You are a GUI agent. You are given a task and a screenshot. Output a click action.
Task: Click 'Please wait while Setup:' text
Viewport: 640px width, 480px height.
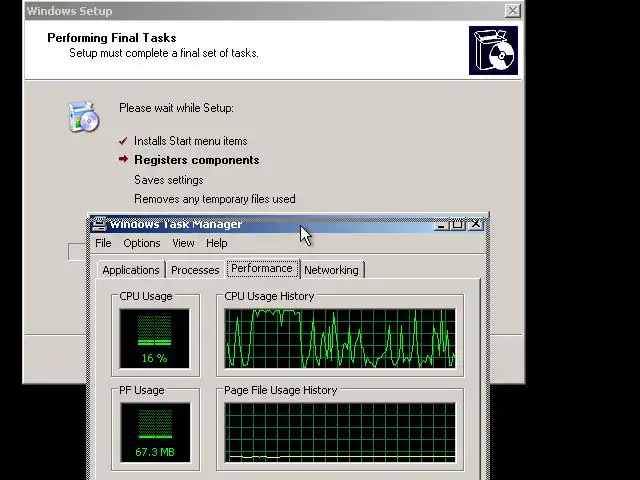coord(176,108)
